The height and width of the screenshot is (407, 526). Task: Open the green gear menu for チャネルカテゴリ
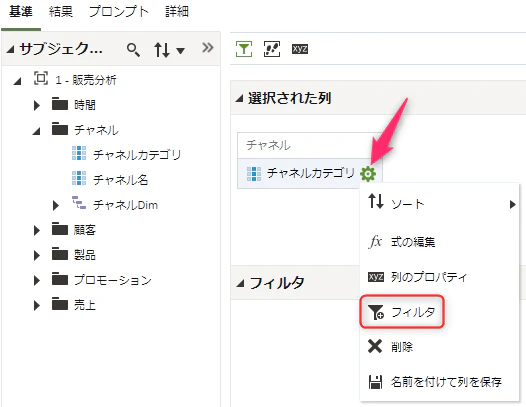pyautogui.click(x=368, y=174)
